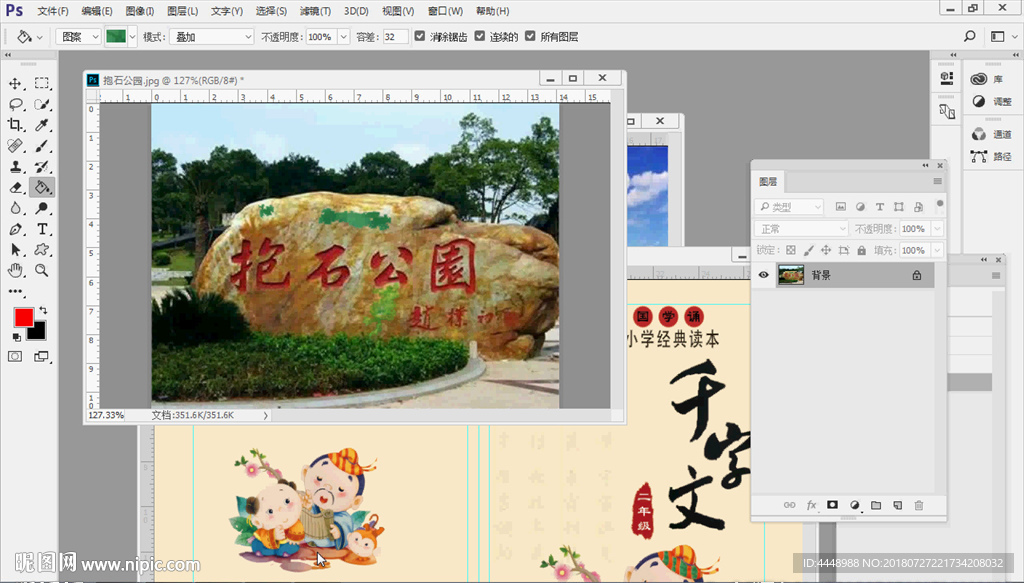Toggle the 连续的 contiguous checkbox
Screen dimensions: 1024x583
point(480,36)
